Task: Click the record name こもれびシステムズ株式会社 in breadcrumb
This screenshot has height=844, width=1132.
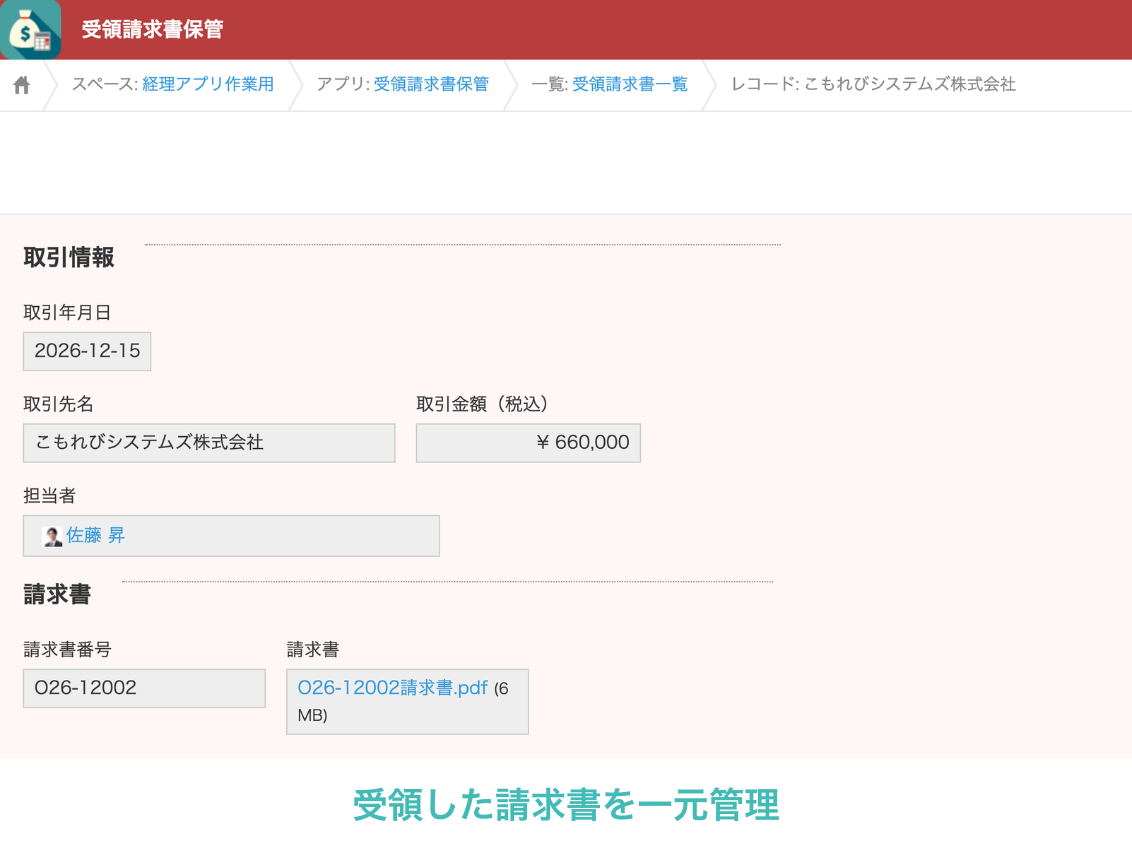Action: [910, 84]
